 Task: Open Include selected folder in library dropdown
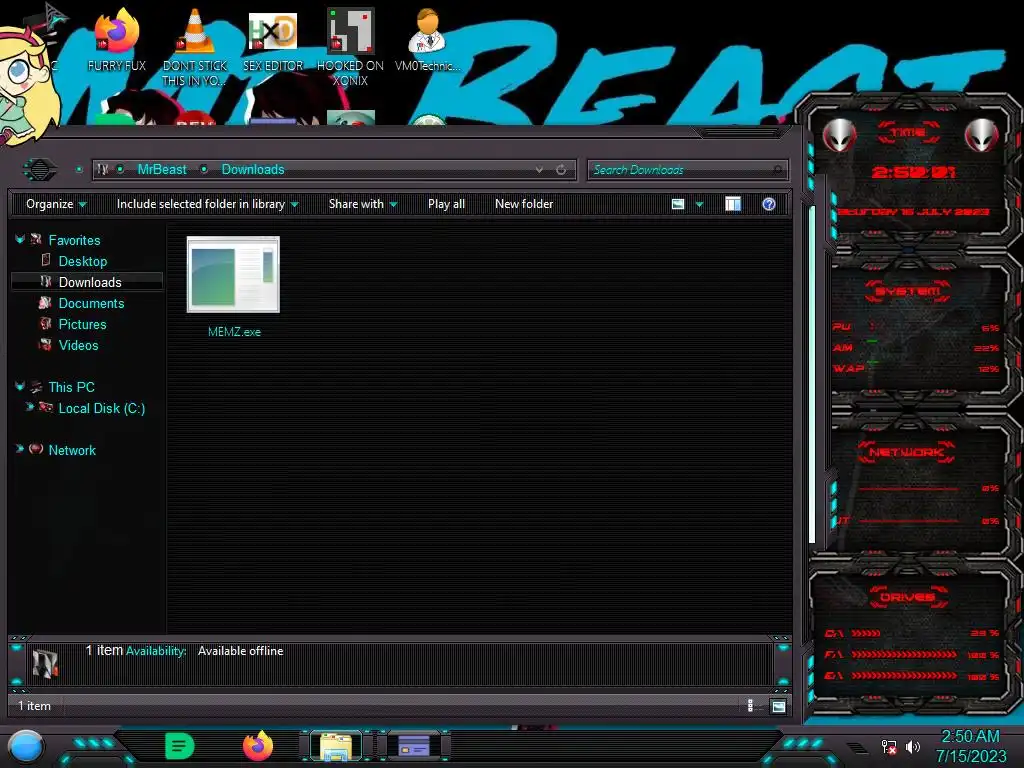207,204
